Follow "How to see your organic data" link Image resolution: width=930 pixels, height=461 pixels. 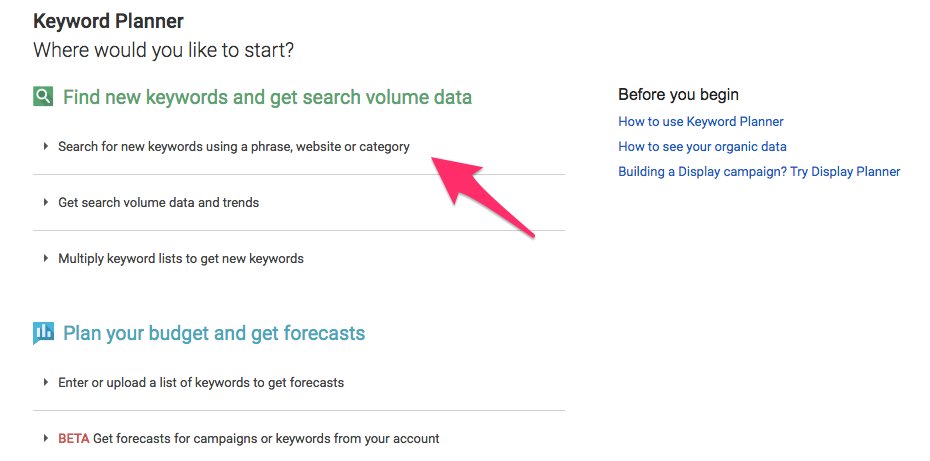tap(702, 146)
